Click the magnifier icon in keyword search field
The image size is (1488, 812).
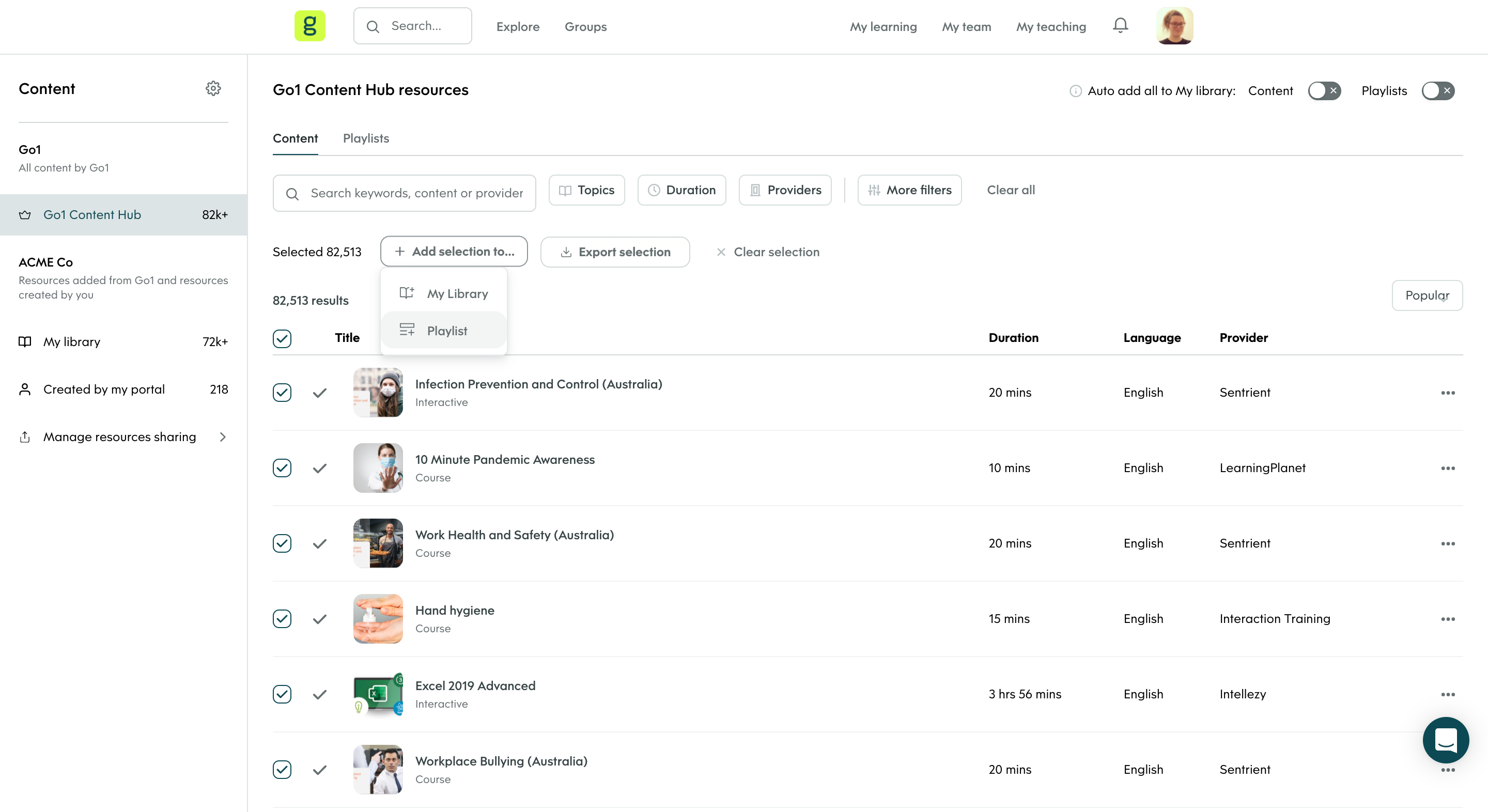[292, 194]
